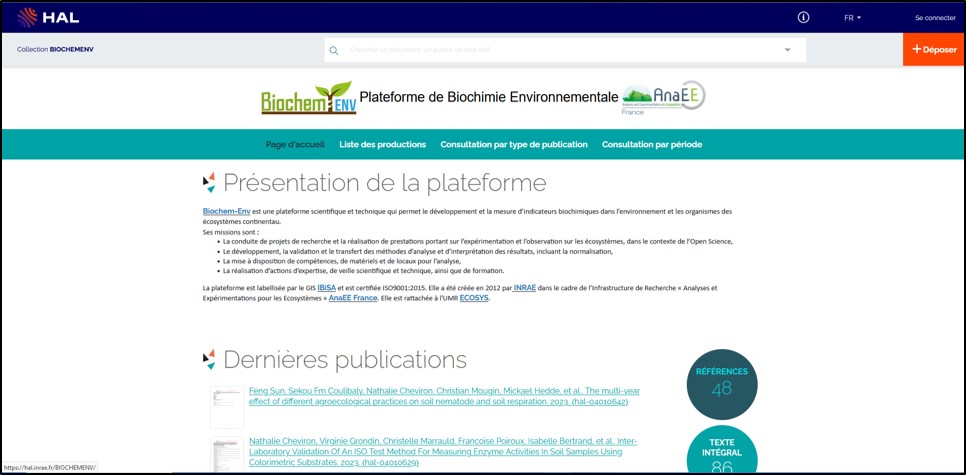This screenshot has height=475, width=966.
Task: Click the Références 48 circle
Action: (x=722, y=384)
